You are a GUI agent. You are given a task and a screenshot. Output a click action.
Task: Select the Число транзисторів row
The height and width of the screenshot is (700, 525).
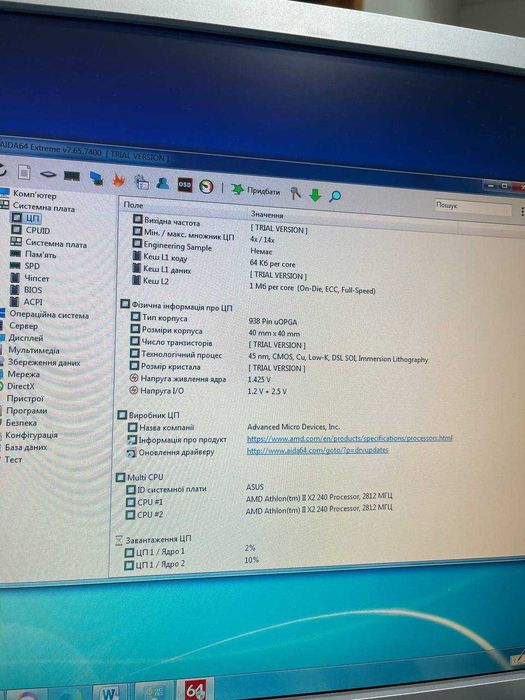point(218,343)
